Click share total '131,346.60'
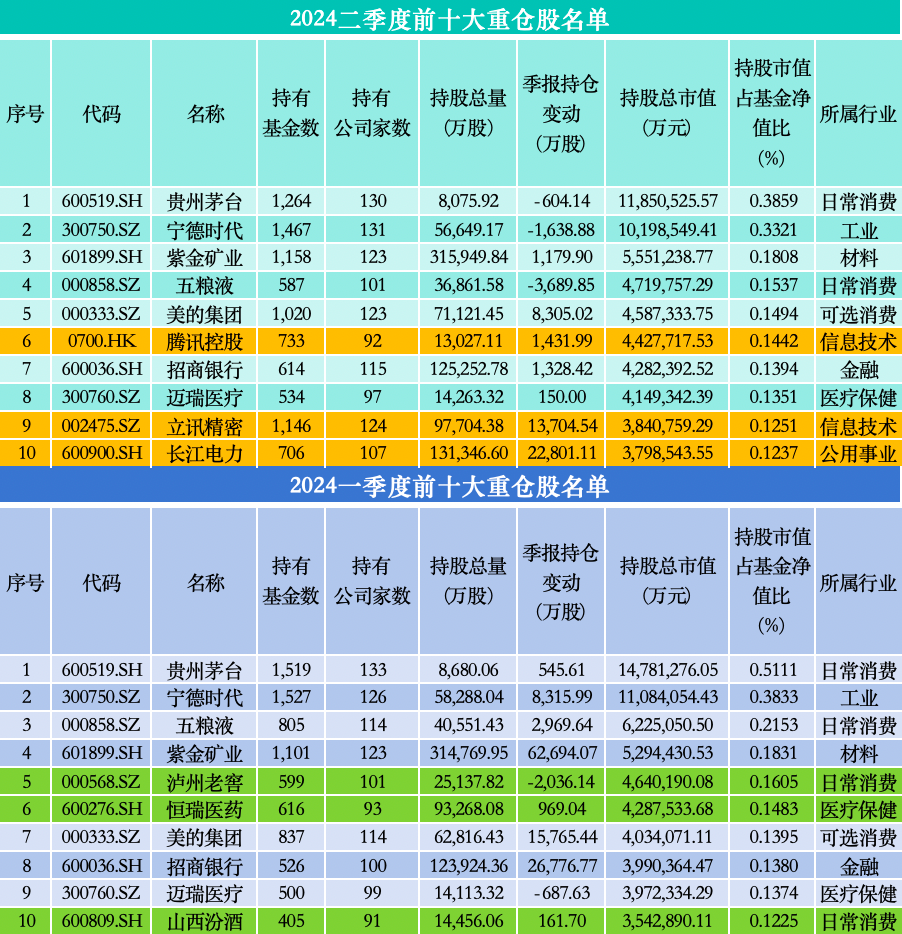 pyautogui.click(x=469, y=453)
